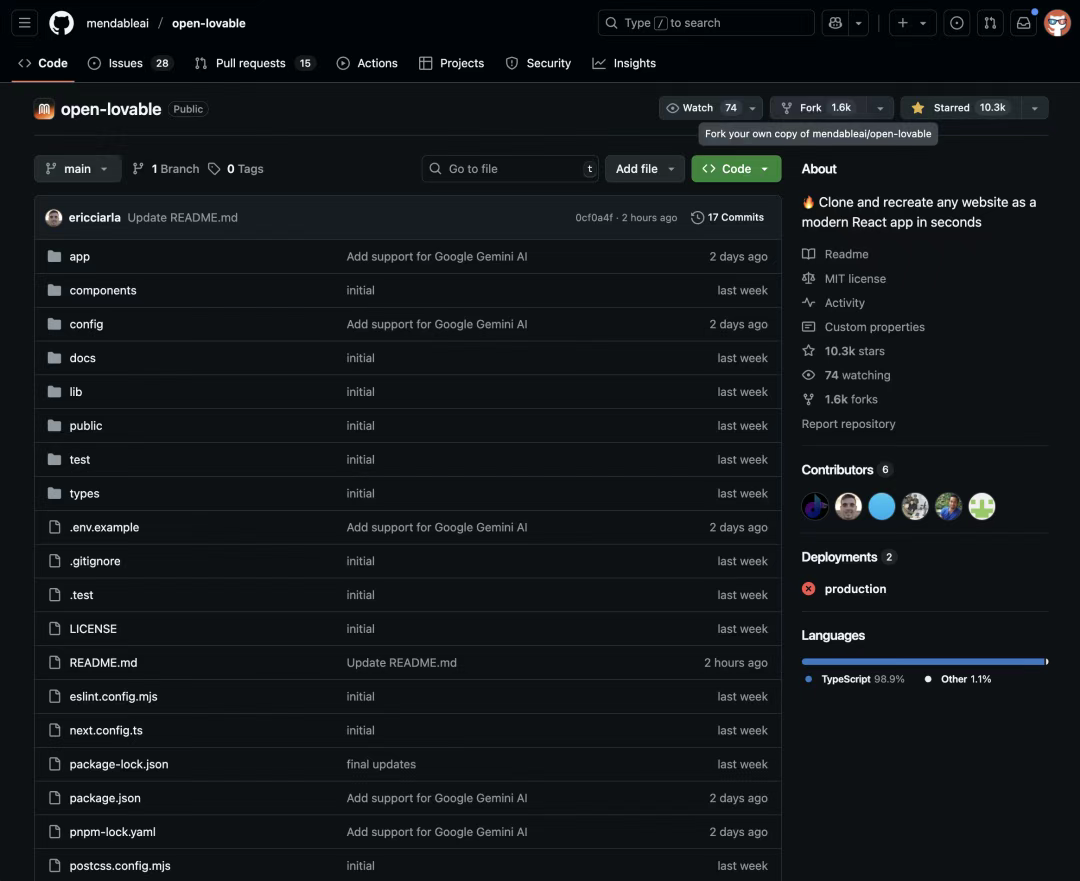Open the open-lovable breadcrumb link
This screenshot has height=881, width=1080.
tap(209, 23)
